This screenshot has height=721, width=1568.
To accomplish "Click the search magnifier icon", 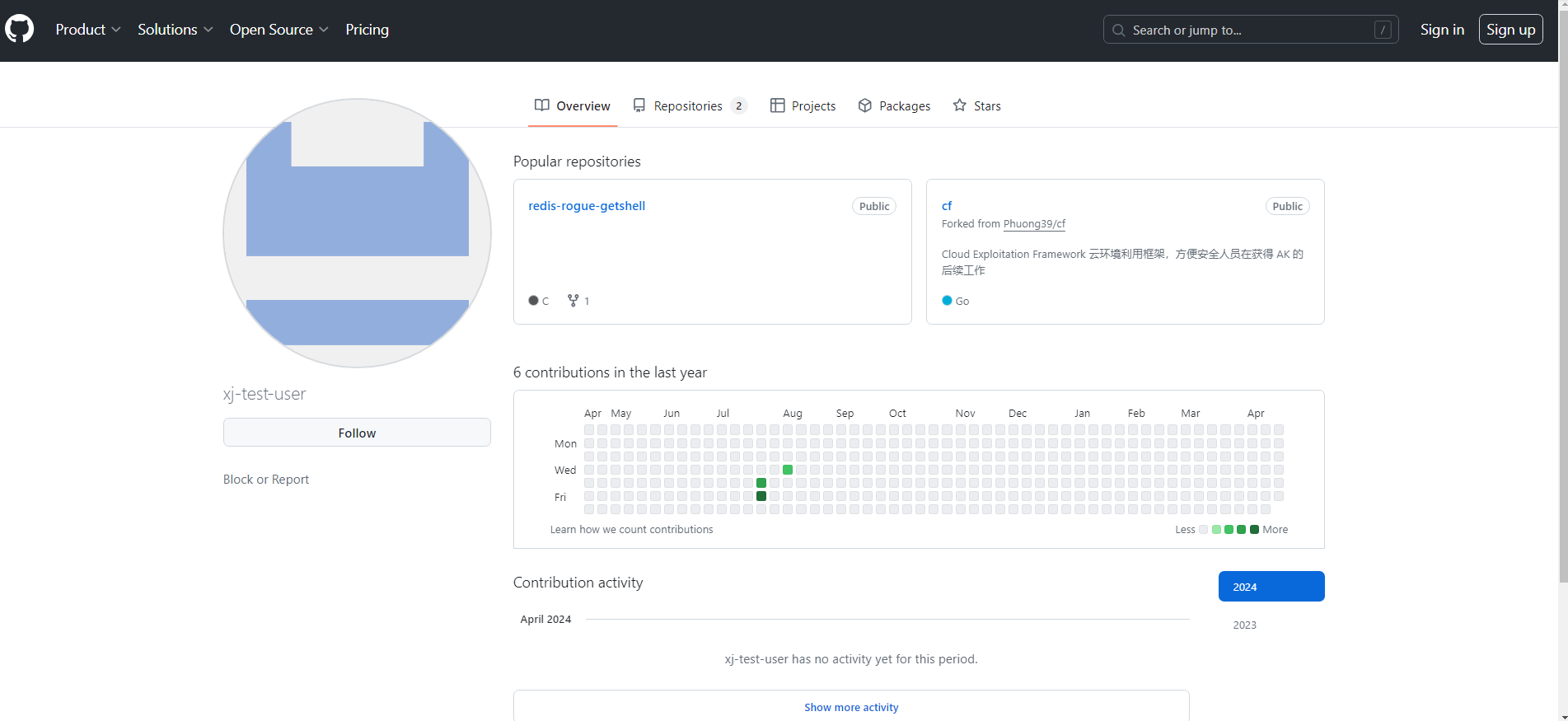I will (x=1118, y=30).
